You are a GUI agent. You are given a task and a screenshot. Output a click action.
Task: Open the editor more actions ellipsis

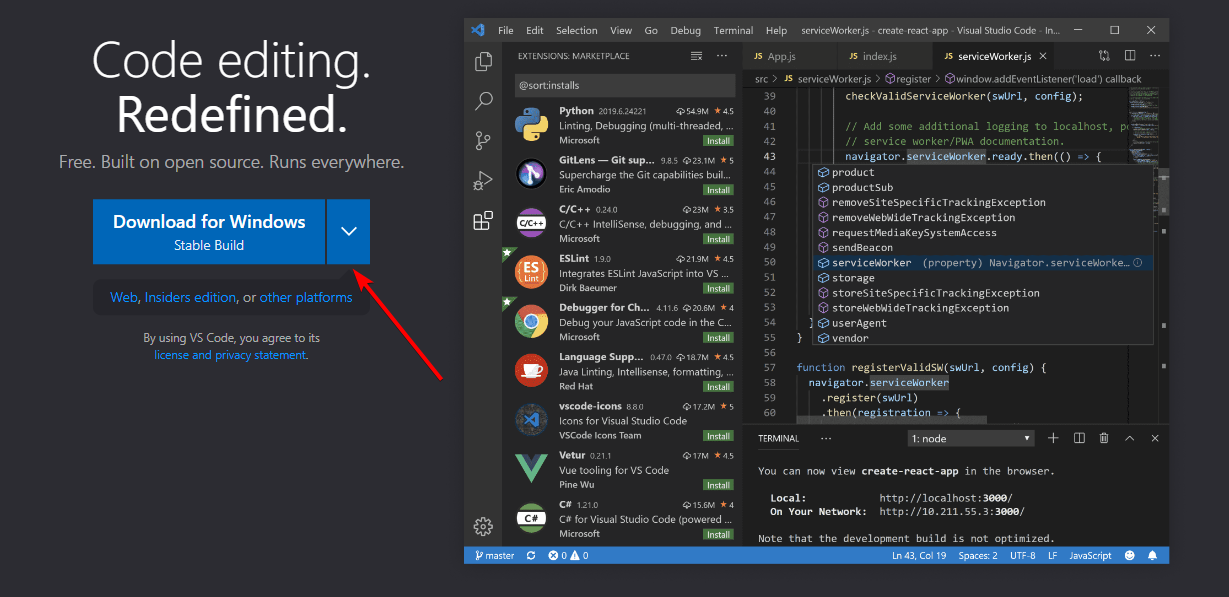click(x=1155, y=56)
